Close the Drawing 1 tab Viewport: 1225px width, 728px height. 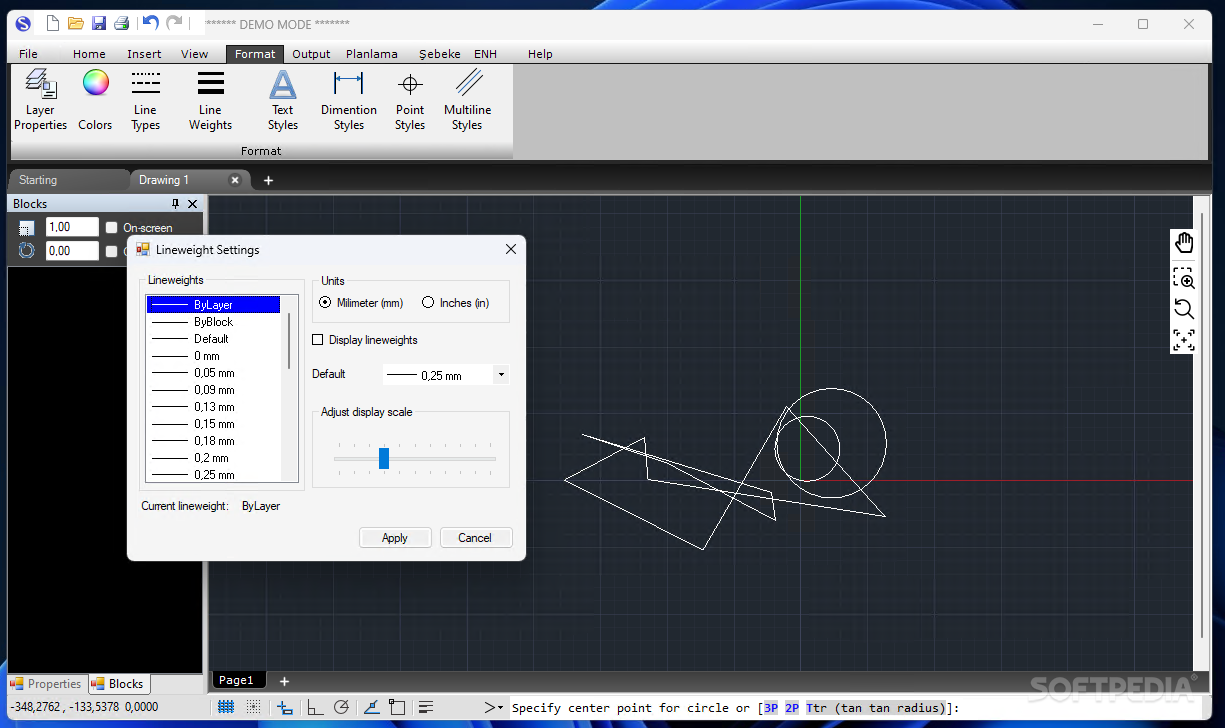pyautogui.click(x=236, y=180)
